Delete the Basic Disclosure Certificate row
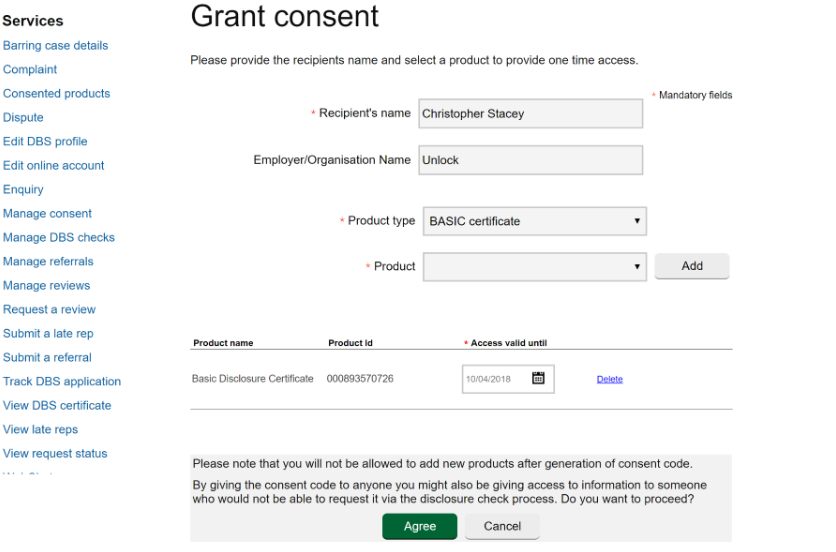This screenshot has height=552, width=836. point(609,379)
